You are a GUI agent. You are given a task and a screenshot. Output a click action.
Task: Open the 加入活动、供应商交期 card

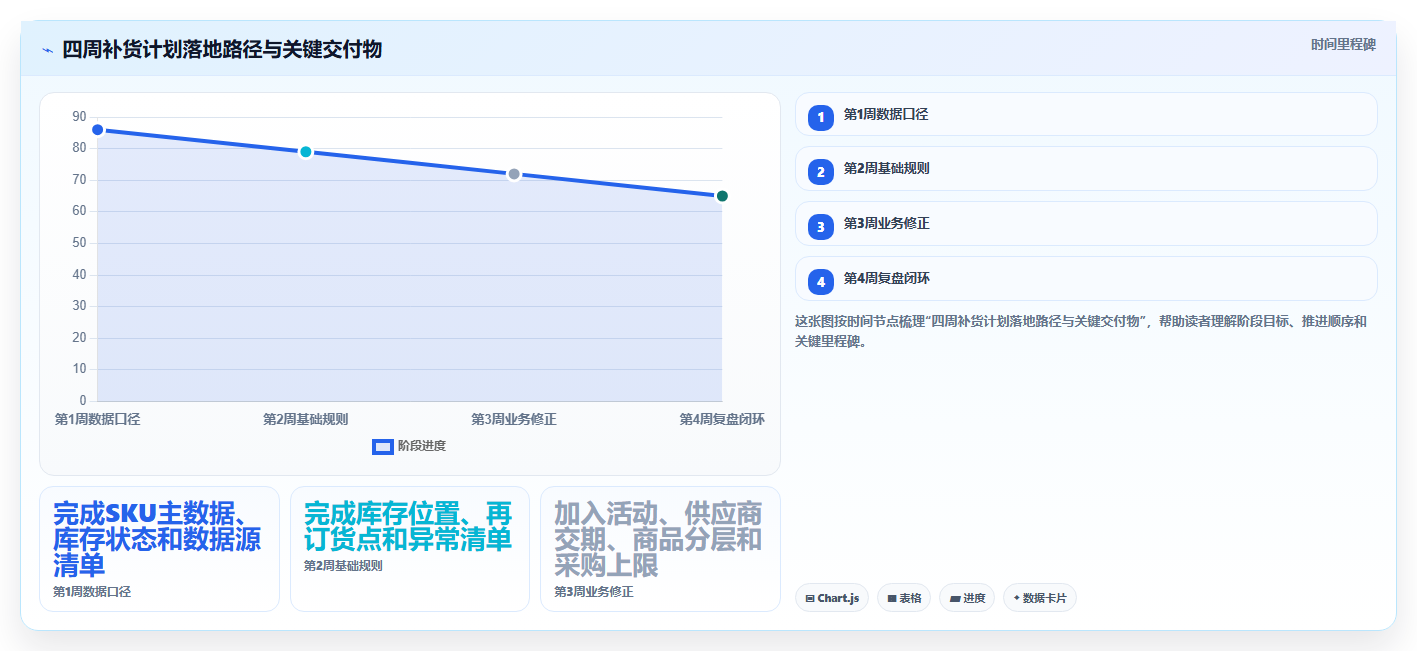pos(660,548)
